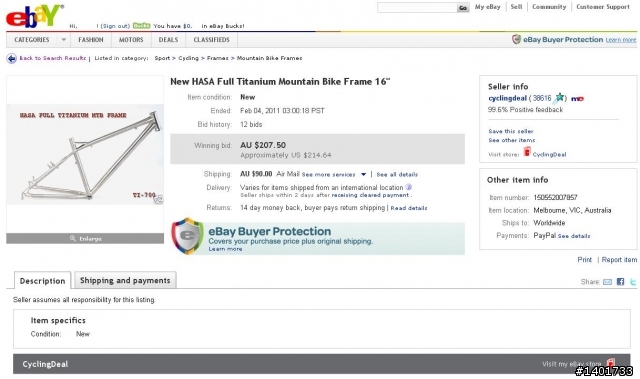640x379 pixels.
Task: Share item via email envelope icon
Action: (x=607, y=281)
